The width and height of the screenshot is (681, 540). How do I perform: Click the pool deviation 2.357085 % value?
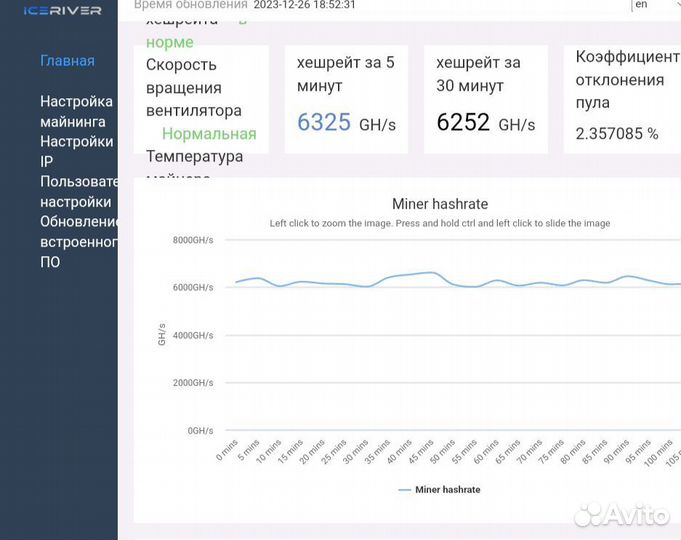coord(617,134)
